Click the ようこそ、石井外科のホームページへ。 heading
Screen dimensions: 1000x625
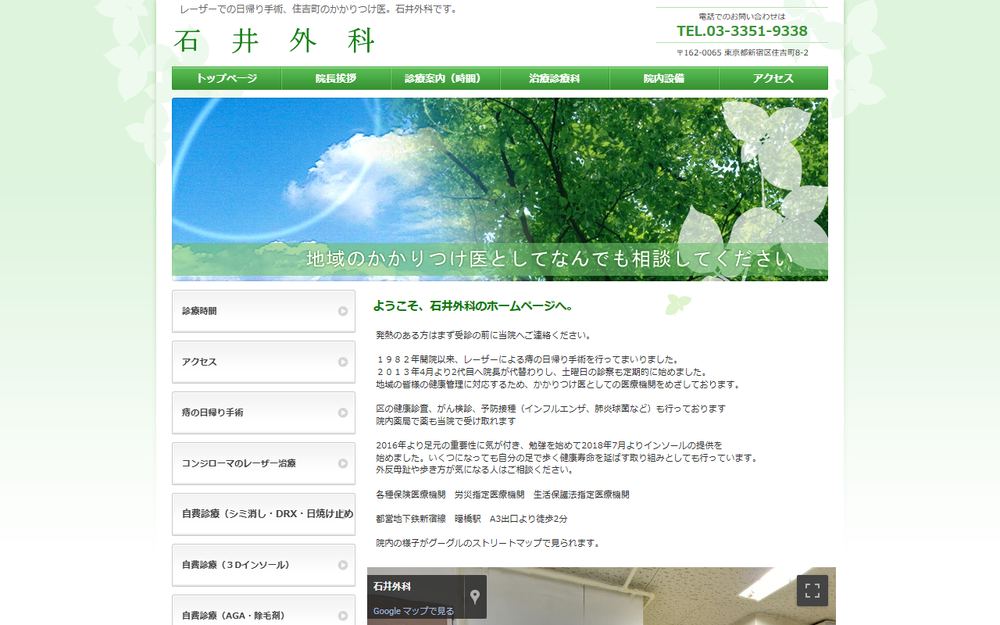(x=472, y=306)
